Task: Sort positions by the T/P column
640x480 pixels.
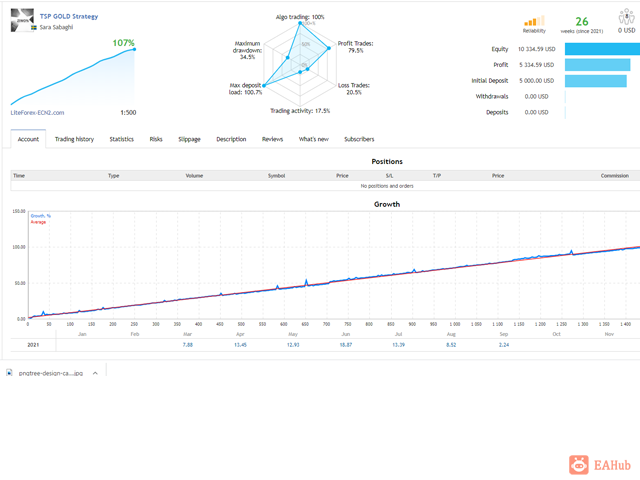Action: (x=437, y=176)
